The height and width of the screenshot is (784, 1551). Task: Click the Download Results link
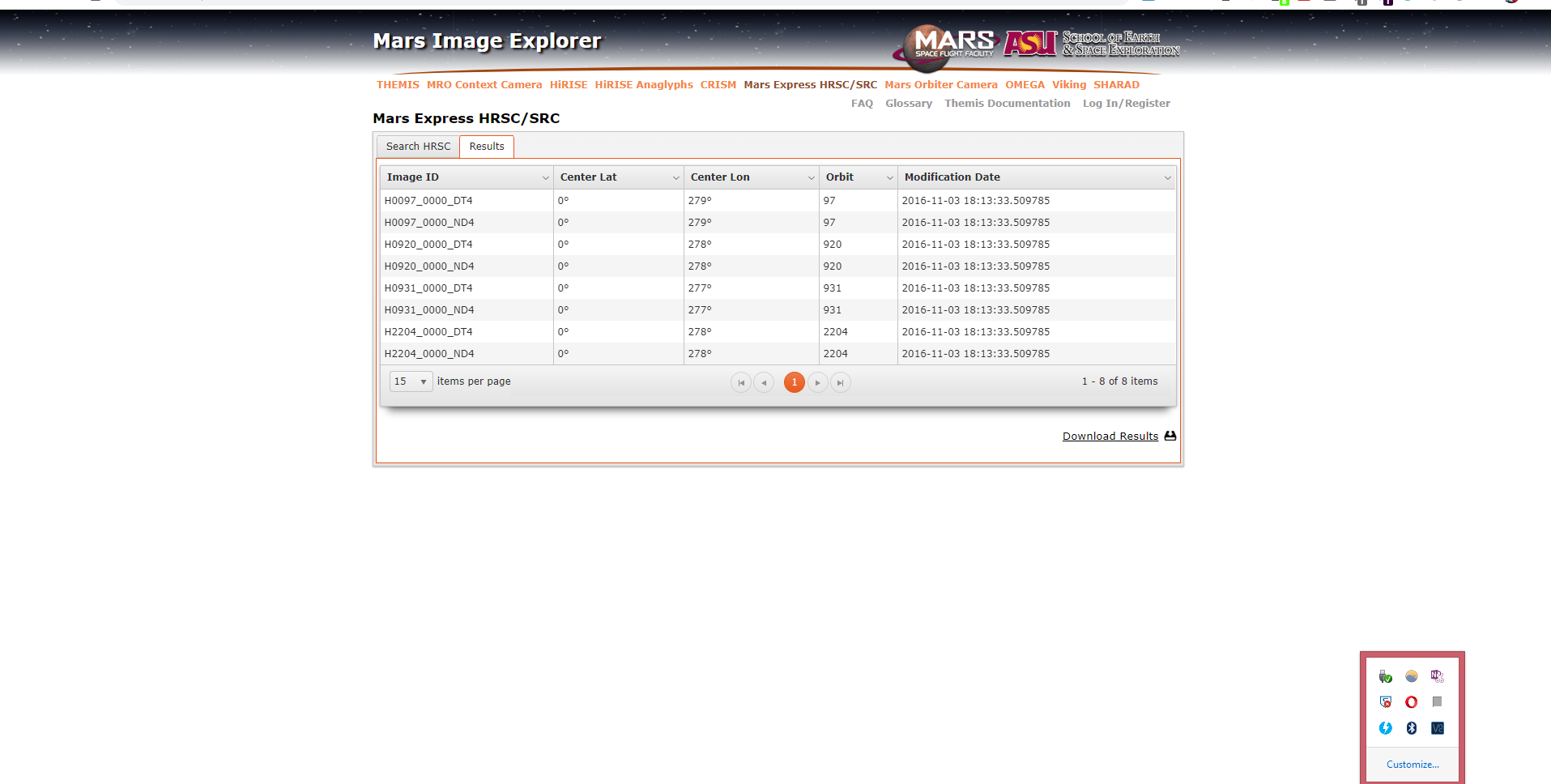pyautogui.click(x=1110, y=437)
